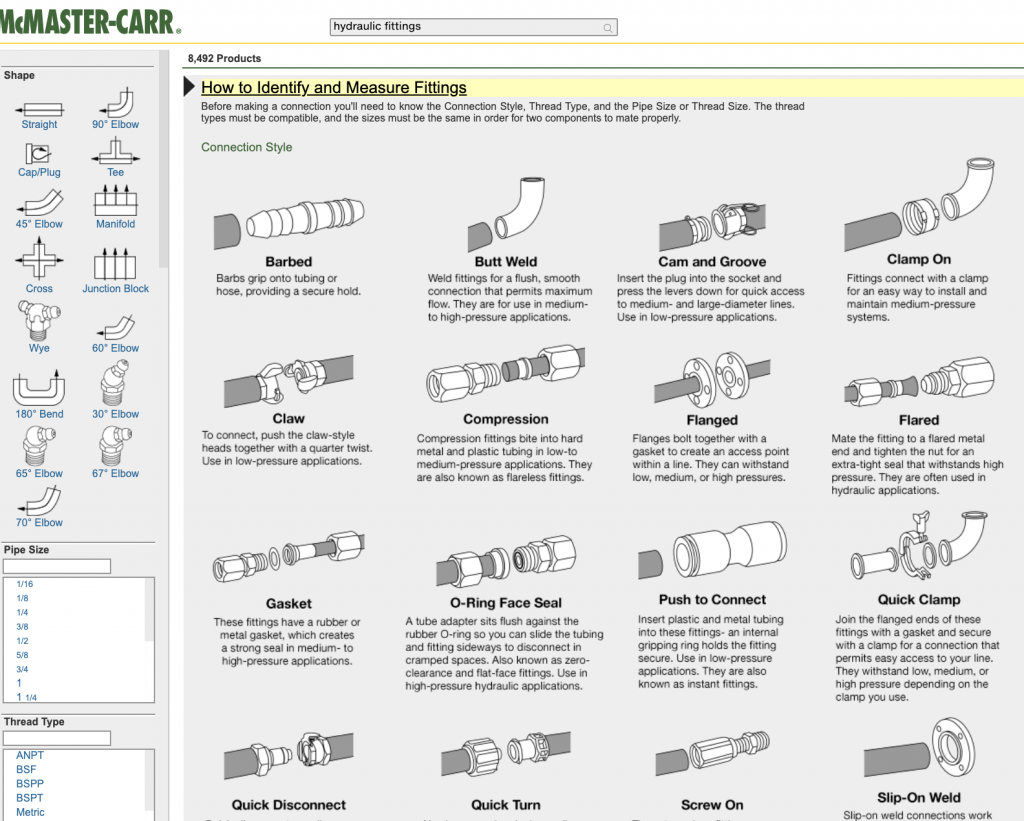Select 1/4 pipe size from list
The width and height of the screenshot is (1024, 821).
point(22,612)
